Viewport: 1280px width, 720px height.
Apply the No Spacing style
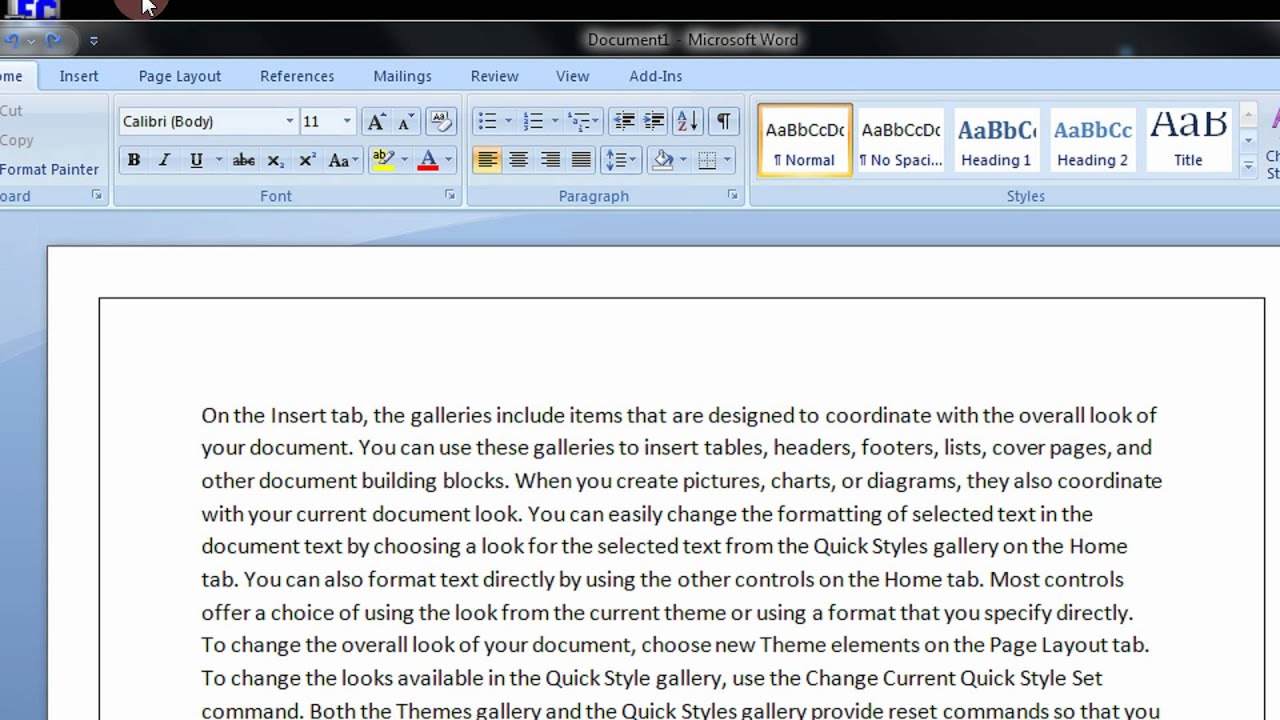(x=901, y=141)
